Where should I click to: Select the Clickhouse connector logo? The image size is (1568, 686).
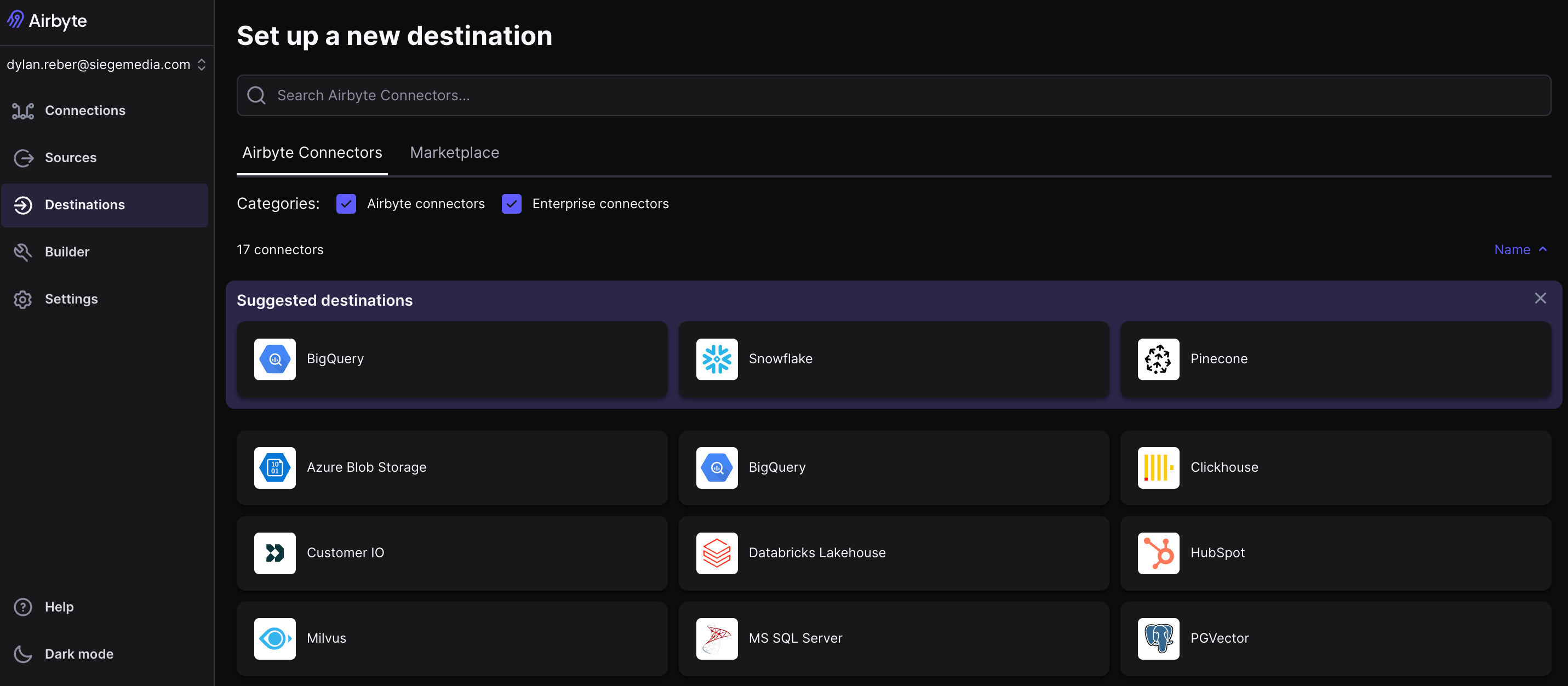[x=1158, y=467]
